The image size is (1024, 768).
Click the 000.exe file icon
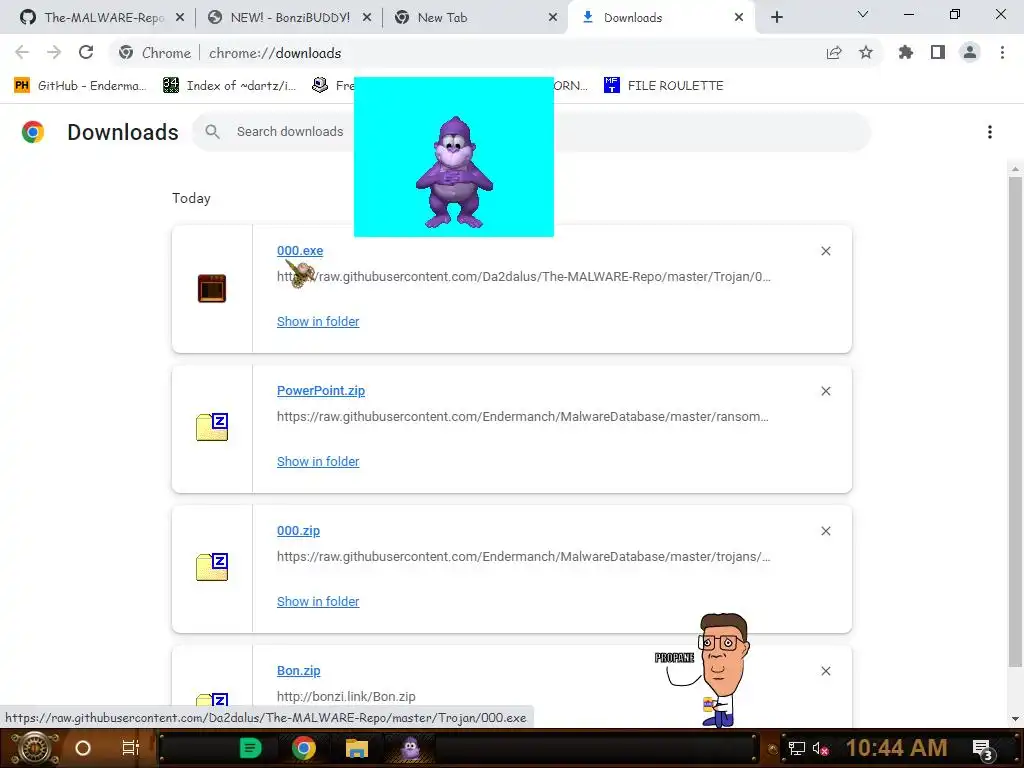tap(212, 289)
